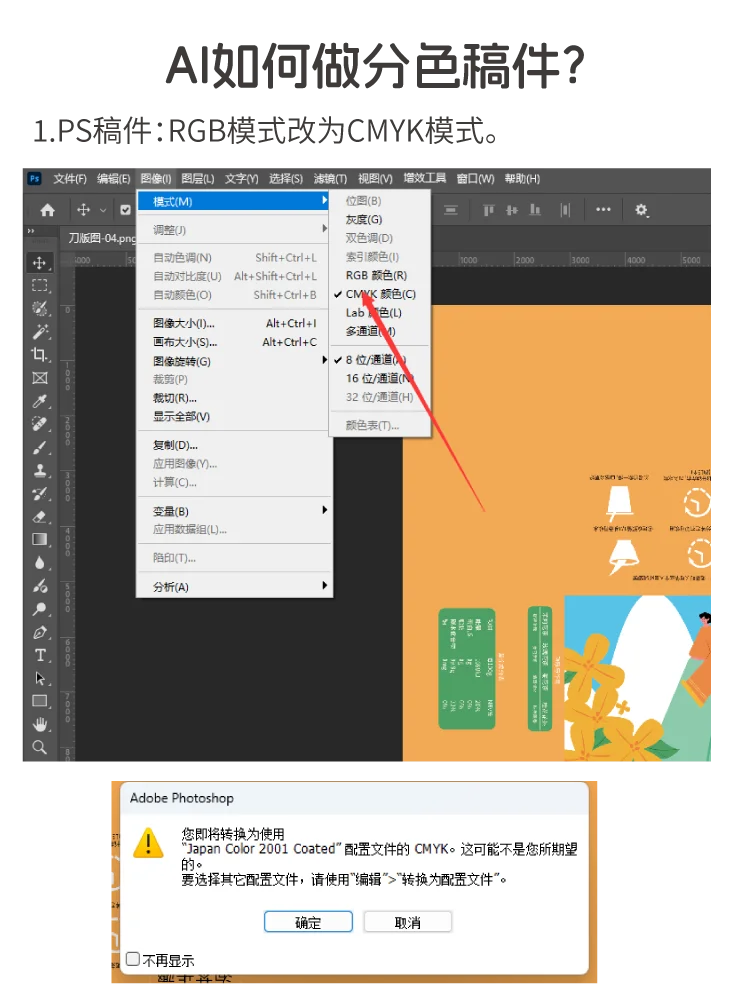Open the 窗口(W) menu
751x1001 pixels.
click(475, 179)
